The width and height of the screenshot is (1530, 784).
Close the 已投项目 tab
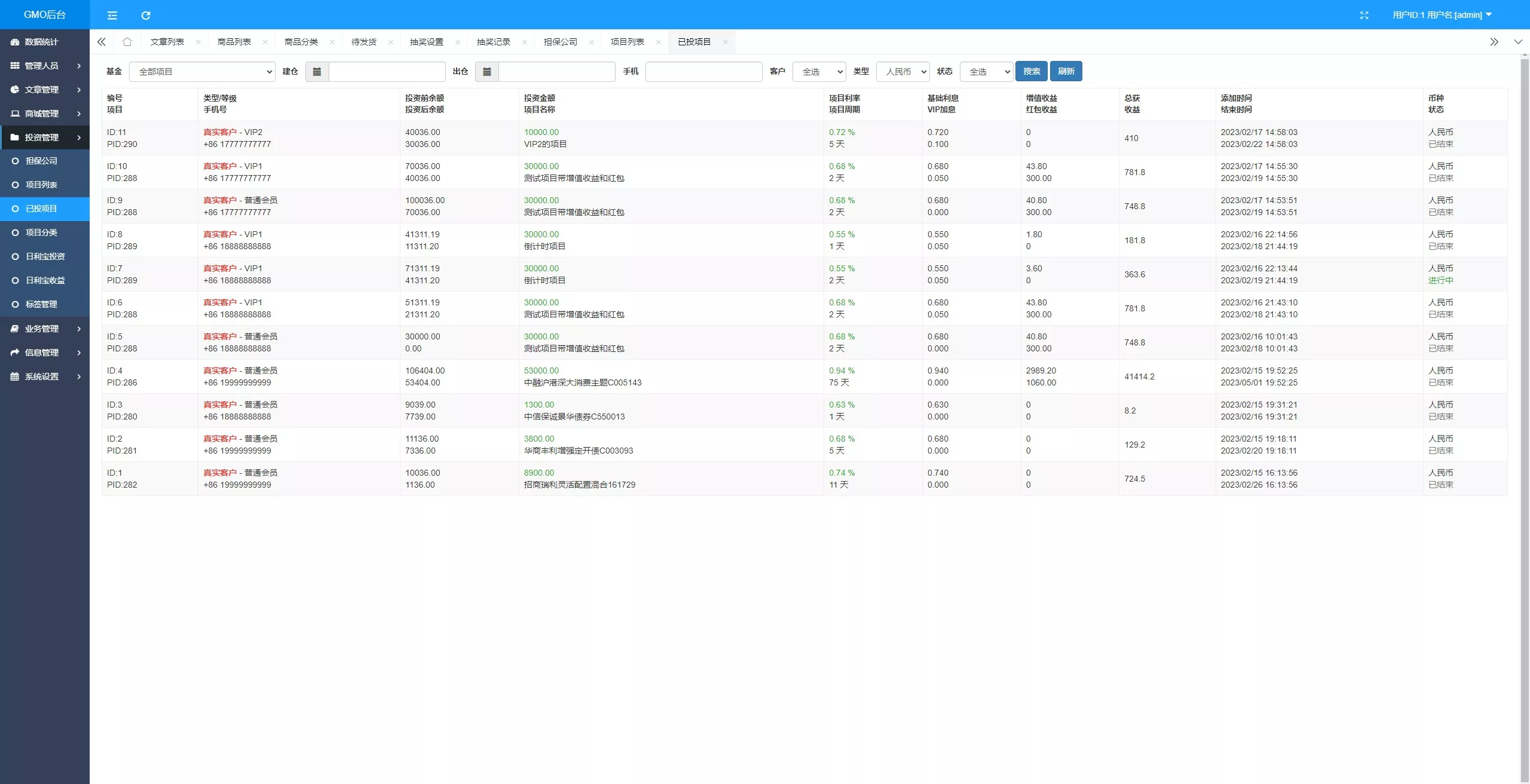tap(725, 42)
